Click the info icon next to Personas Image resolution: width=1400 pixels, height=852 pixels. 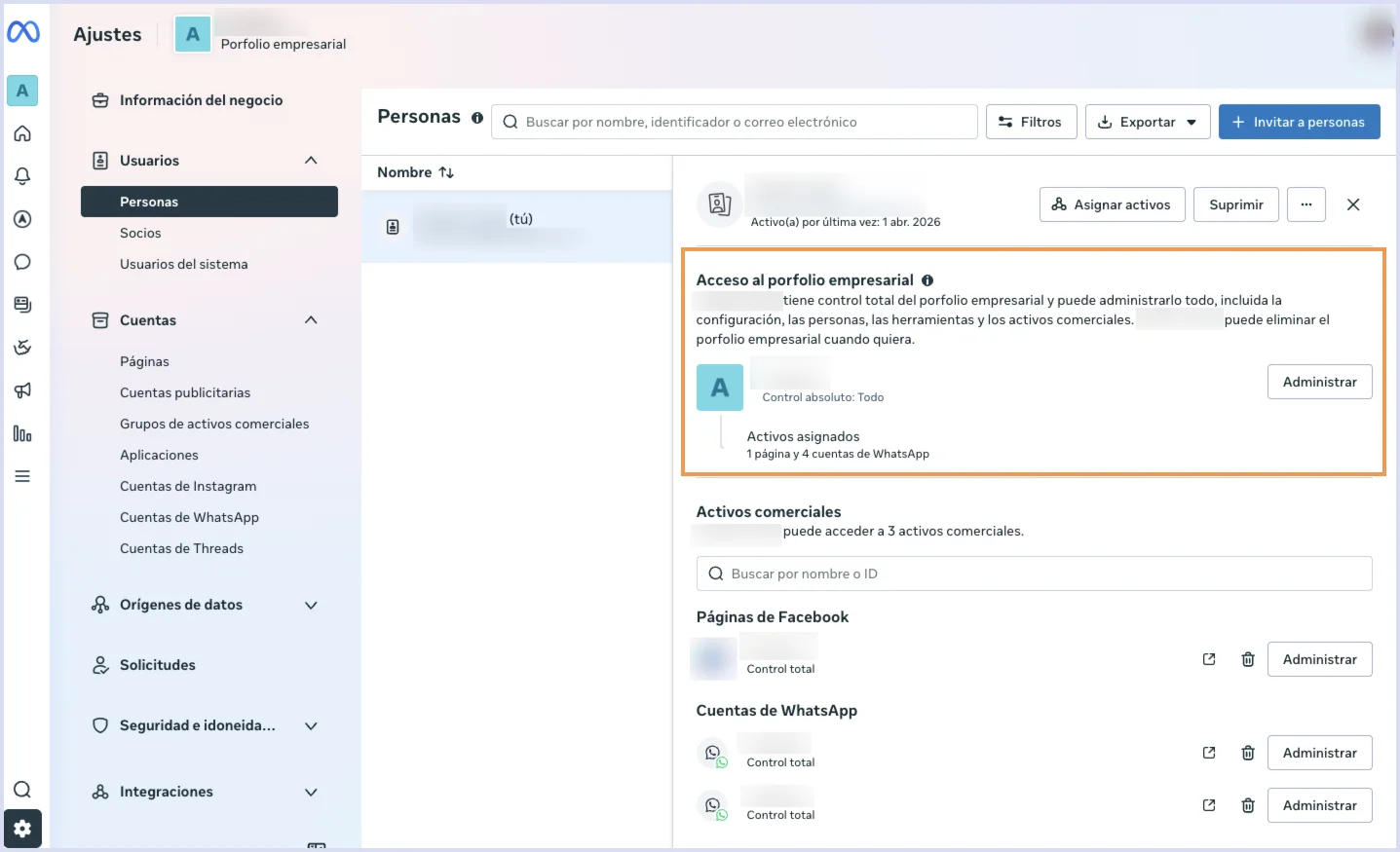(x=477, y=118)
